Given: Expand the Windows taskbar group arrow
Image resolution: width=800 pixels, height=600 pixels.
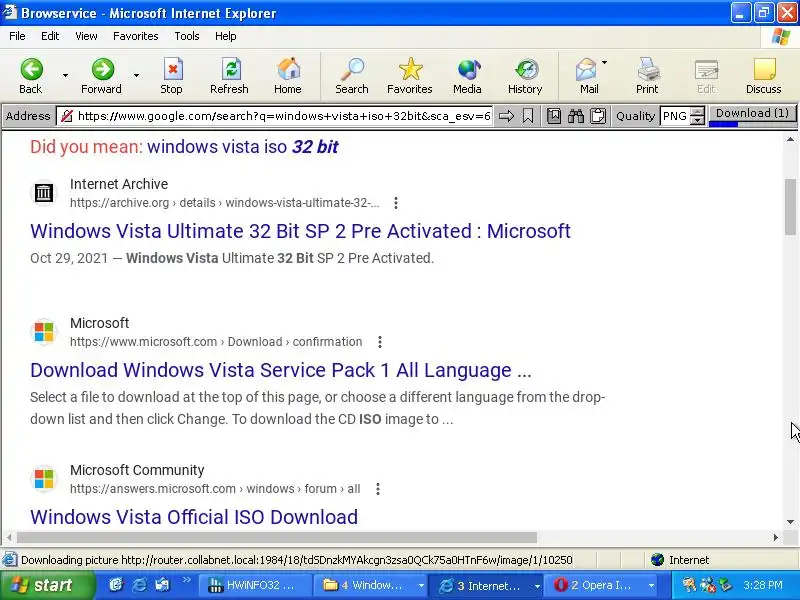Looking at the screenshot, I should [x=421, y=586].
